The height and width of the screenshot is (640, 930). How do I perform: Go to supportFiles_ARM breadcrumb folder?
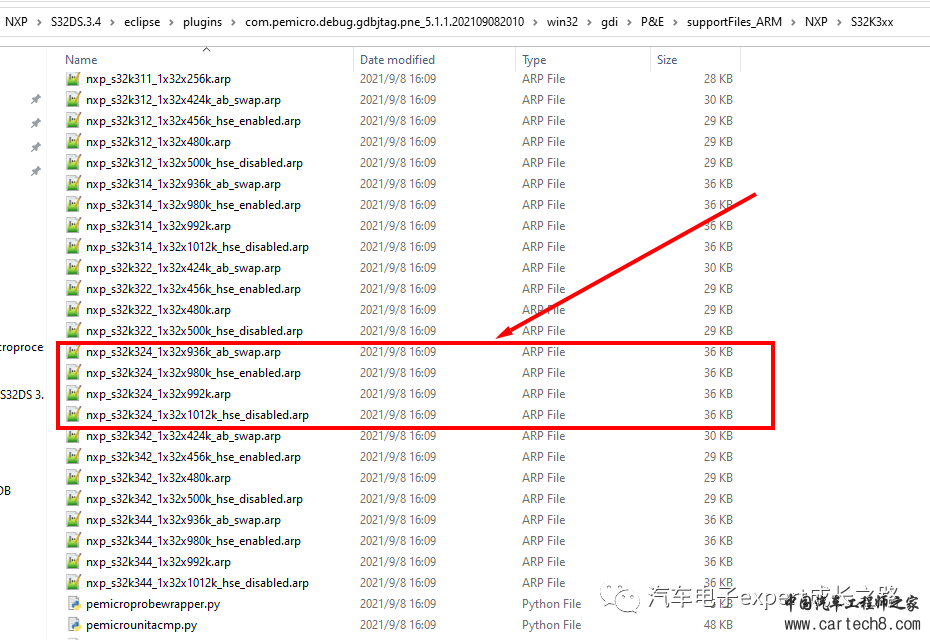pos(734,22)
